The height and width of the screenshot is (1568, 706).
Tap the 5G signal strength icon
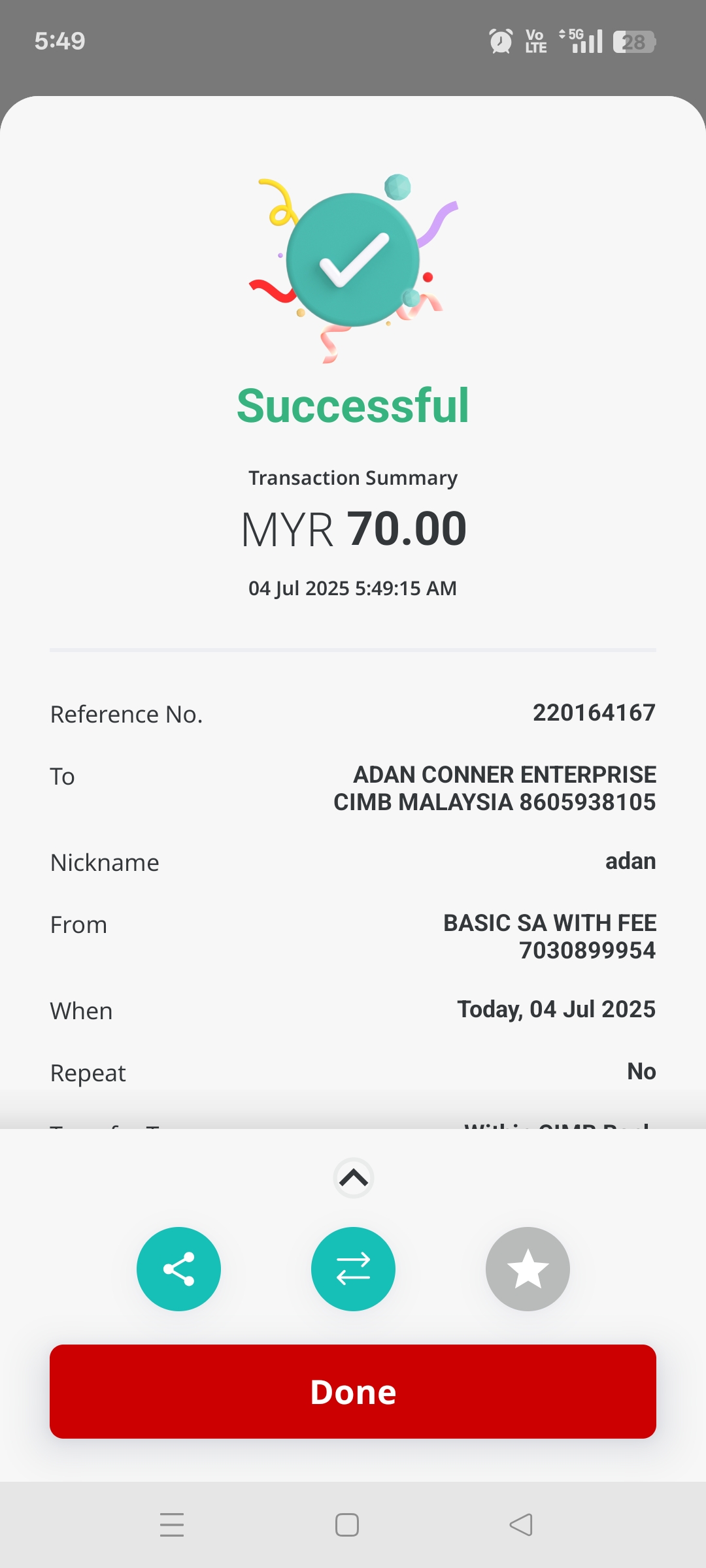click(x=580, y=41)
